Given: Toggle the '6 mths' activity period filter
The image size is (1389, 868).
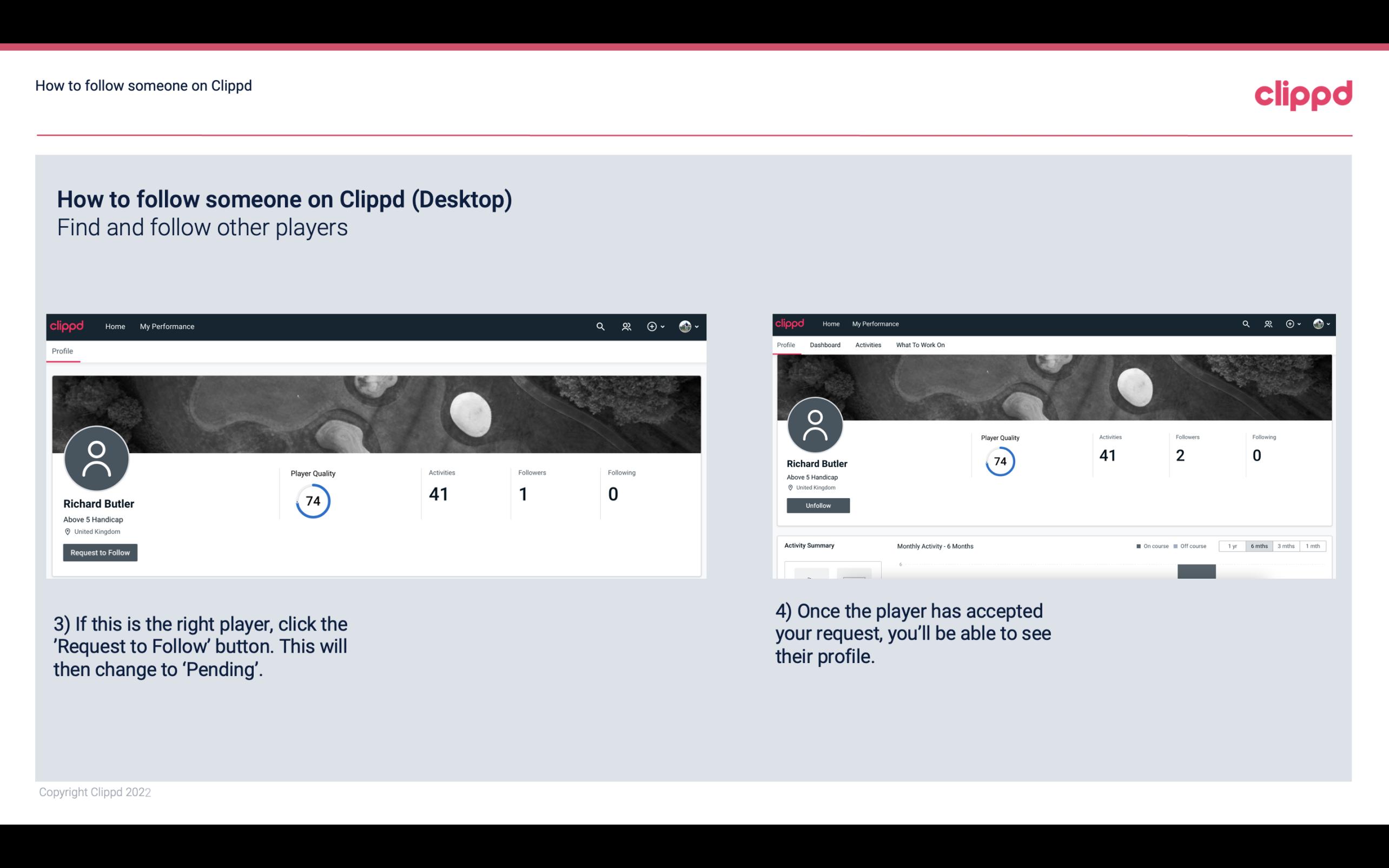Looking at the screenshot, I should click(x=1258, y=545).
